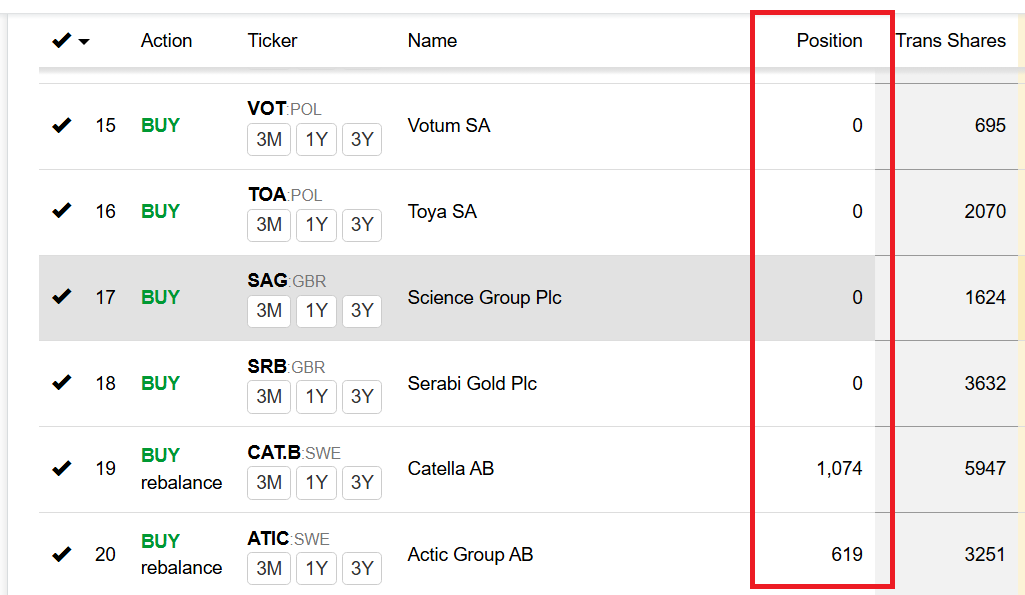
Task: Select the VOT ticker symbol
Action: 267,109
